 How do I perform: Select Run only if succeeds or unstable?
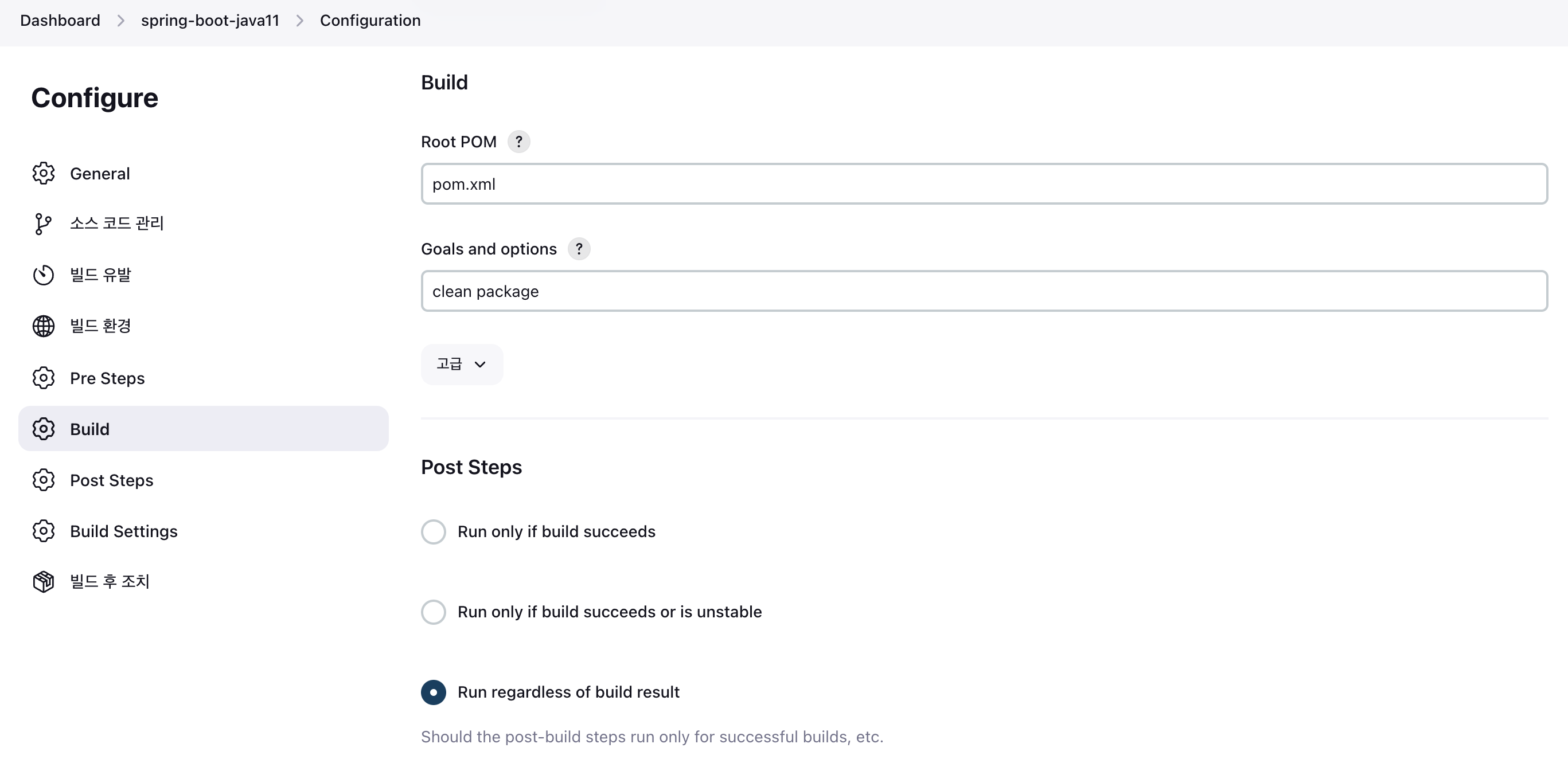[434, 612]
